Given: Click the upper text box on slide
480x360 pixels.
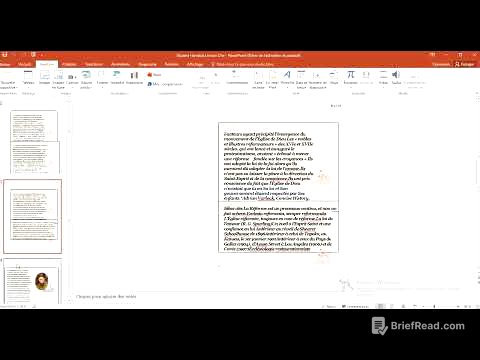Looking at the screenshot, I should click(x=278, y=162).
